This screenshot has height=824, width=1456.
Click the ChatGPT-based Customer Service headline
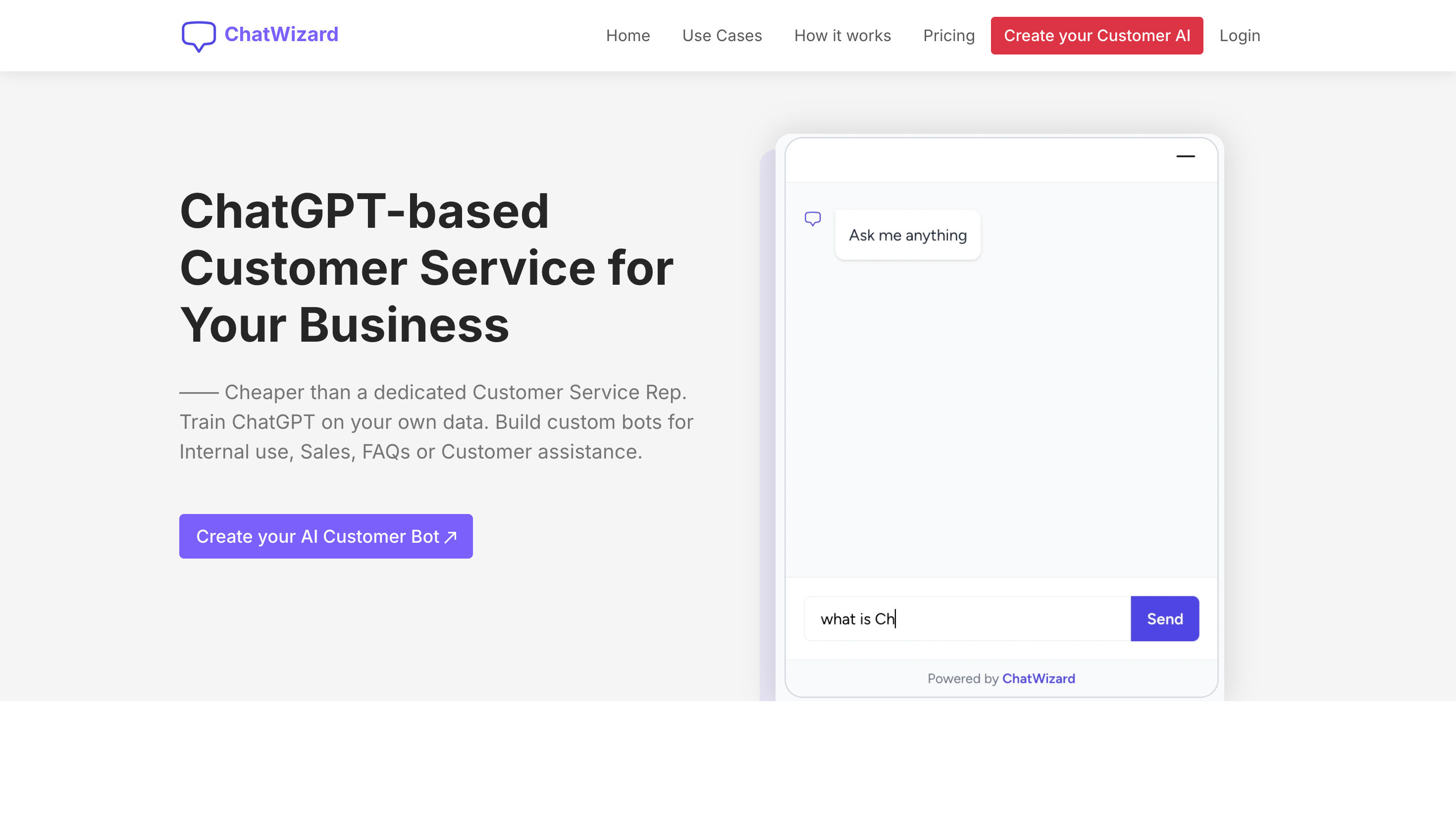pos(427,268)
